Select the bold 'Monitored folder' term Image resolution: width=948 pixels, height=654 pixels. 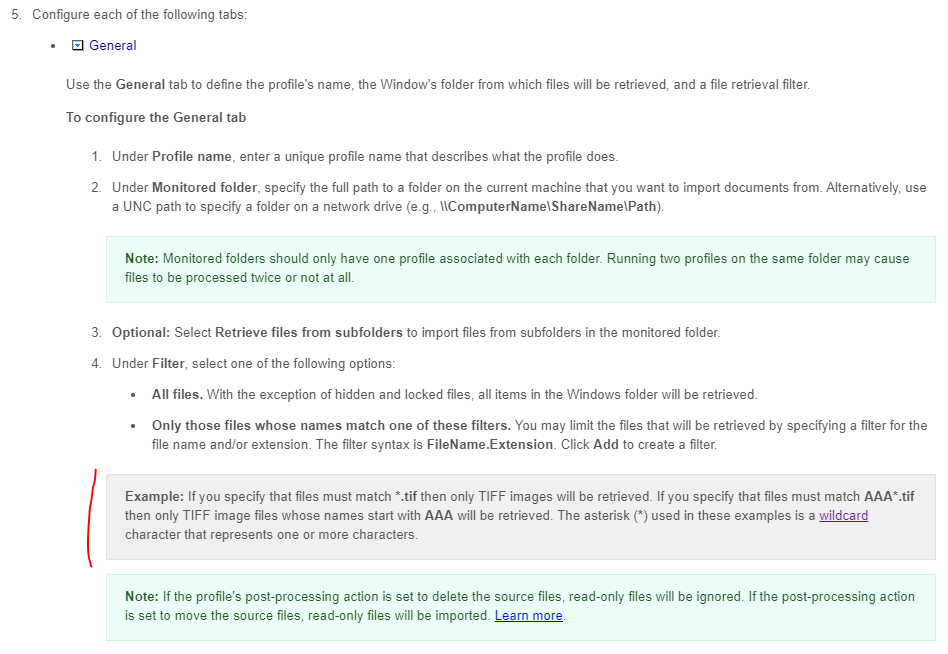pos(204,187)
